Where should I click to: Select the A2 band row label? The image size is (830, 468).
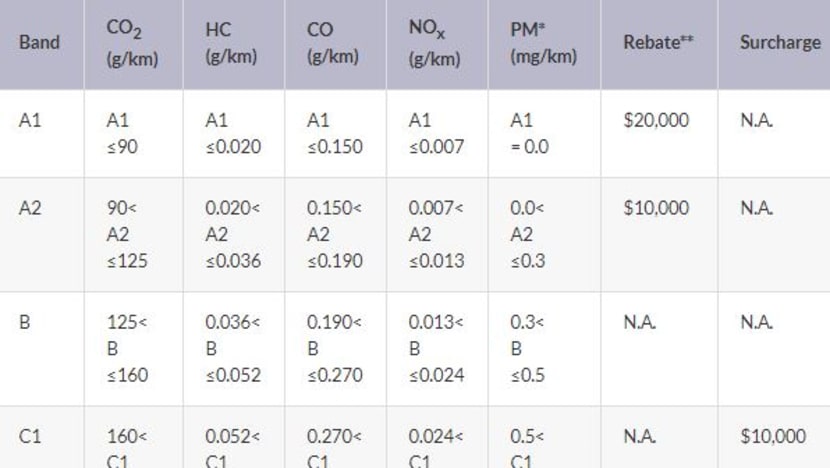tap(30, 208)
